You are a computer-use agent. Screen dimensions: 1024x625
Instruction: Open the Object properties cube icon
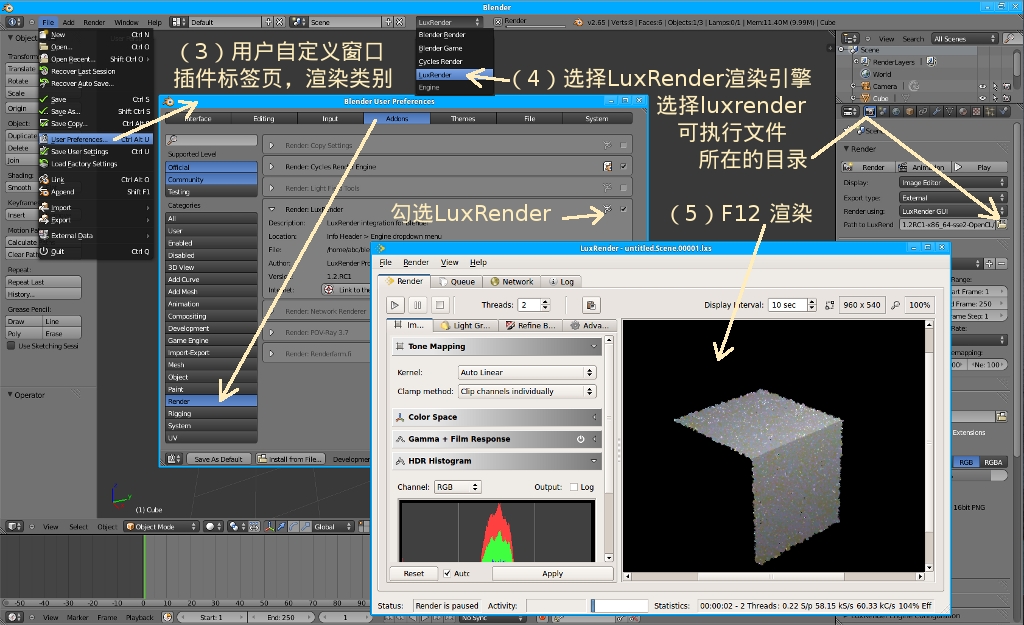pyautogui.click(x=910, y=112)
